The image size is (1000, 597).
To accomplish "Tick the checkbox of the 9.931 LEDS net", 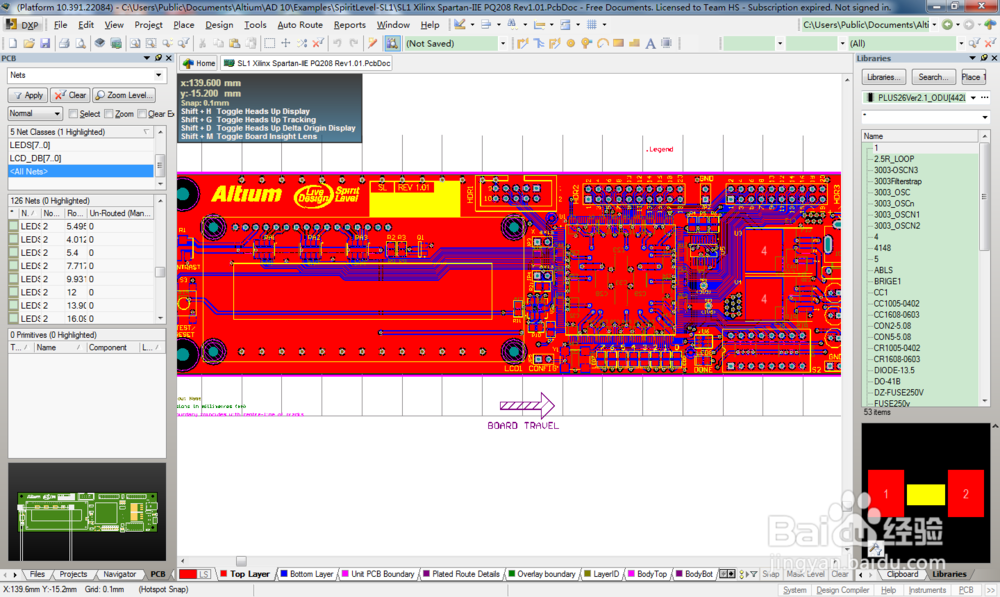I will point(13,279).
